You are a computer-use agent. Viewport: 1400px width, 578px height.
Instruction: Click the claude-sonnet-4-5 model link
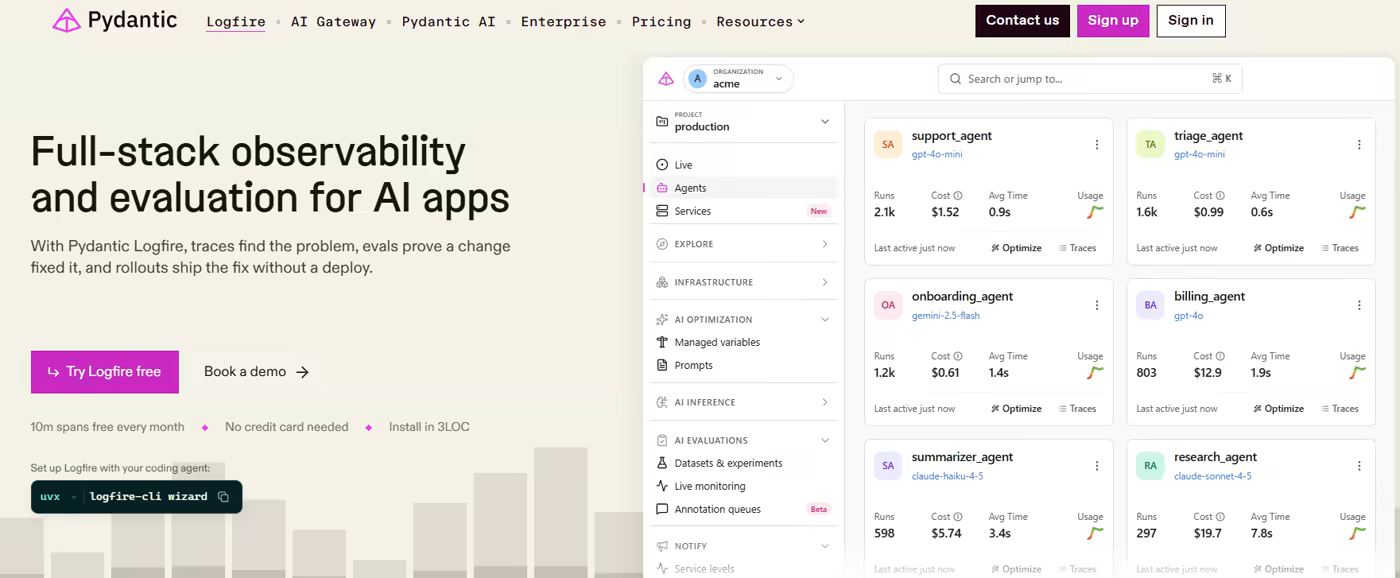click(x=1213, y=476)
